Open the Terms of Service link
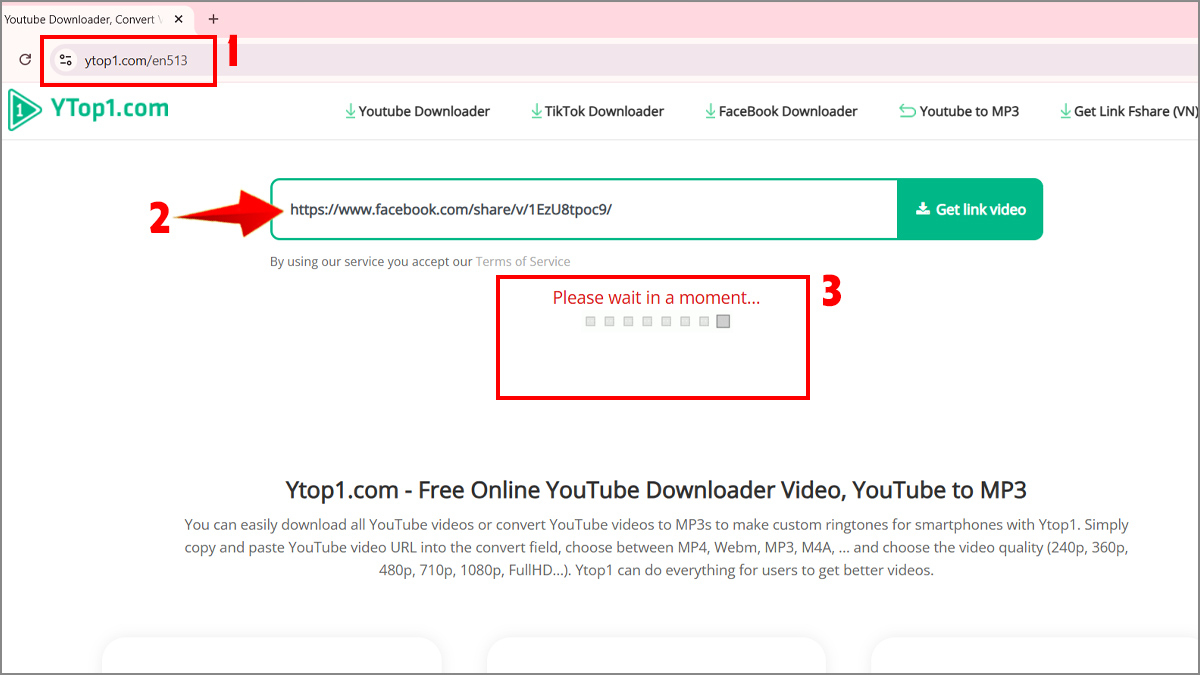 (522, 261)
